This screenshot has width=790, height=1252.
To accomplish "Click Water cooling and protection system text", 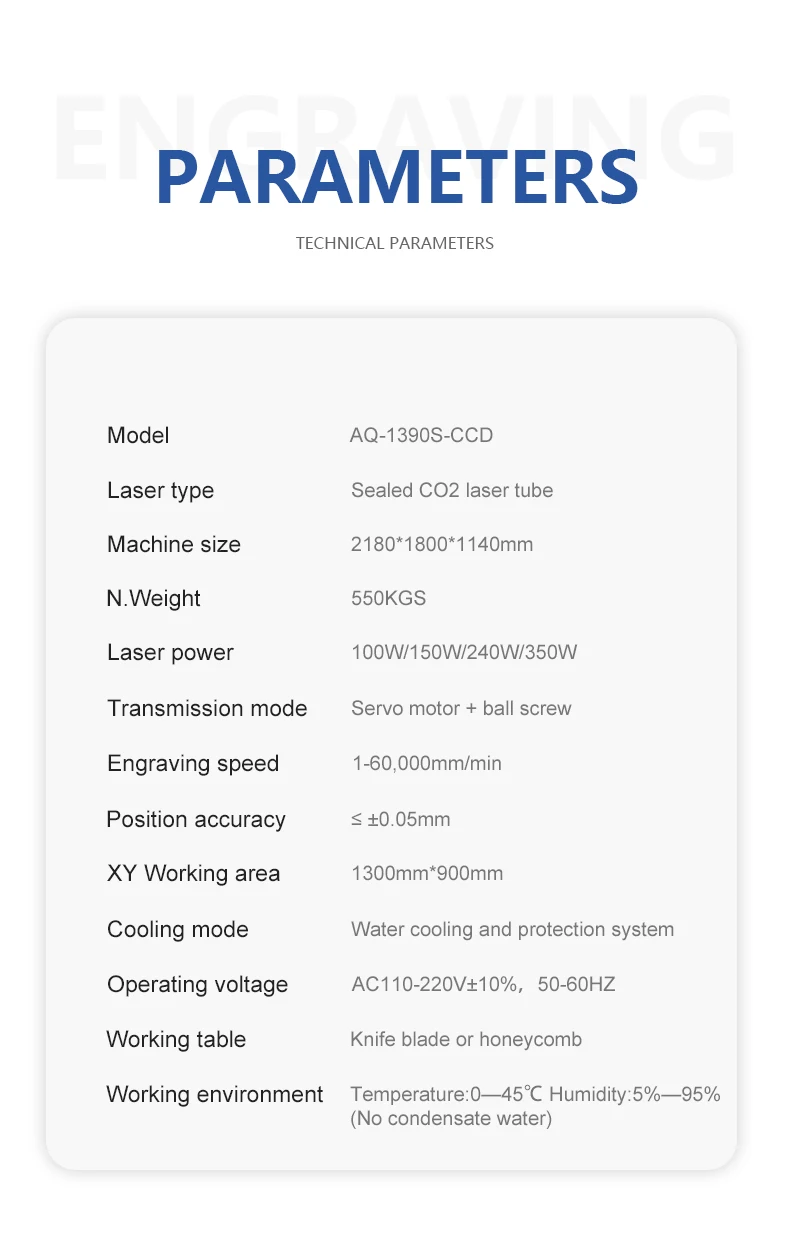I will point(512,930).
